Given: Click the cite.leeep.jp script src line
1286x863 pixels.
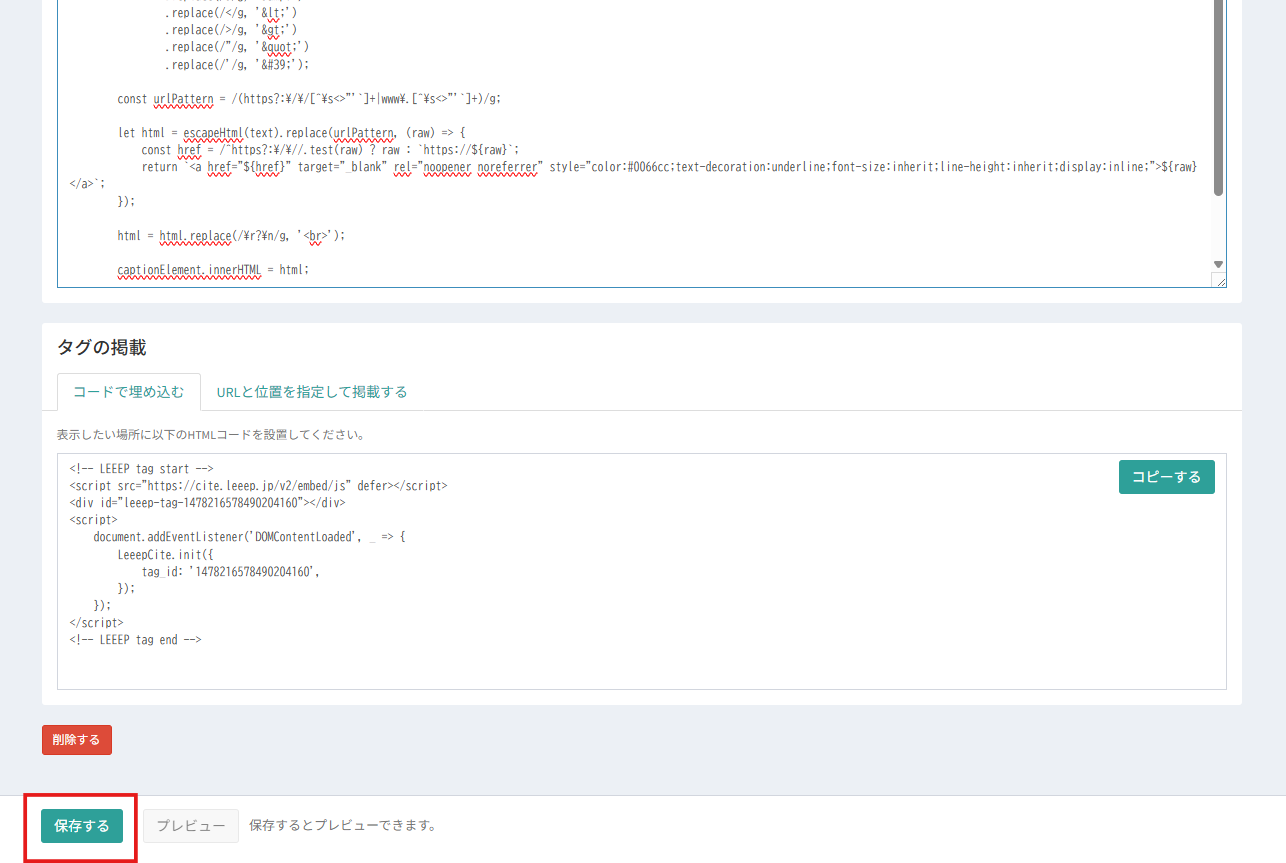Looking at the screenshot, I should pos(259,485).
